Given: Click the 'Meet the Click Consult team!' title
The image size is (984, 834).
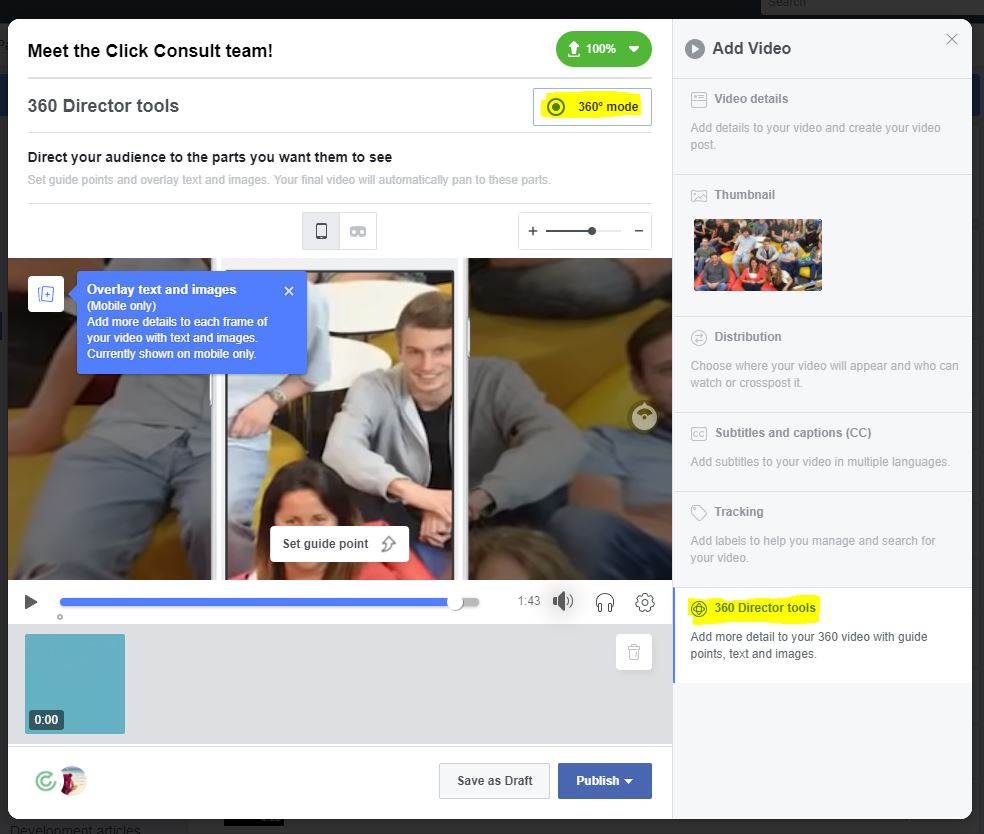Looking at the screenshot, I should coord(150,51).
